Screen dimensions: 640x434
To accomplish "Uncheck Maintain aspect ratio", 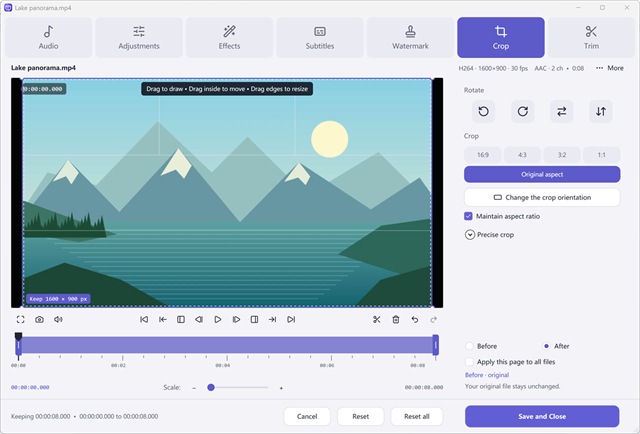I will [x=469, y=216].
